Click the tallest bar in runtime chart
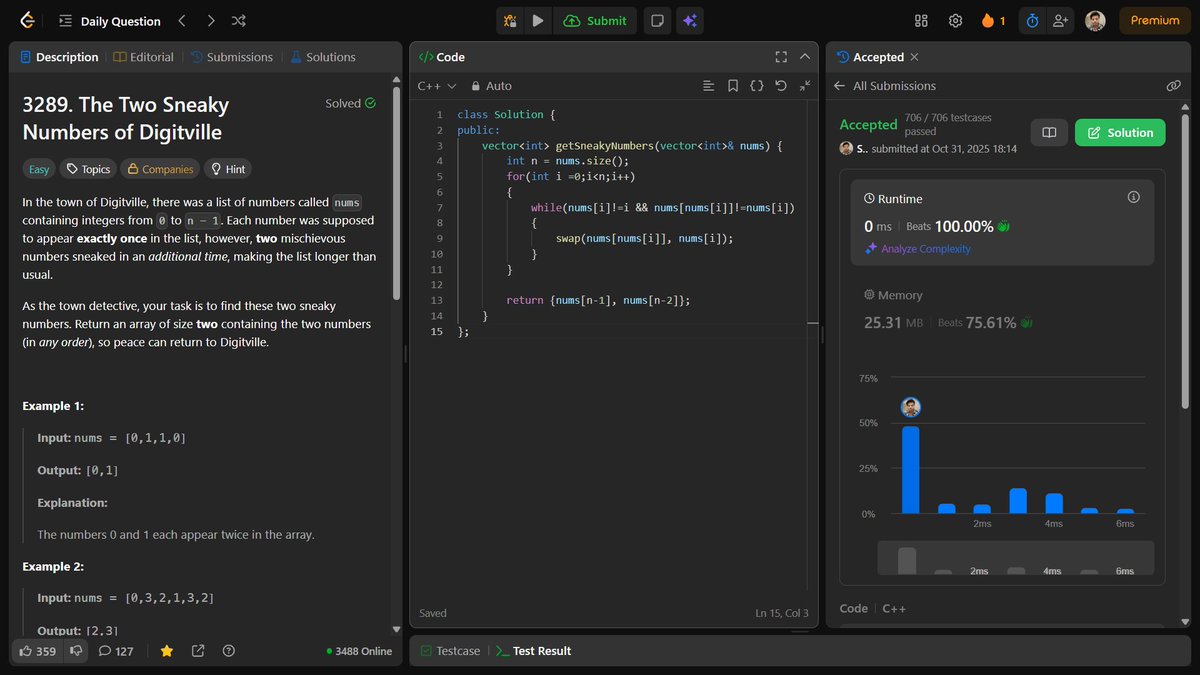 910,470
